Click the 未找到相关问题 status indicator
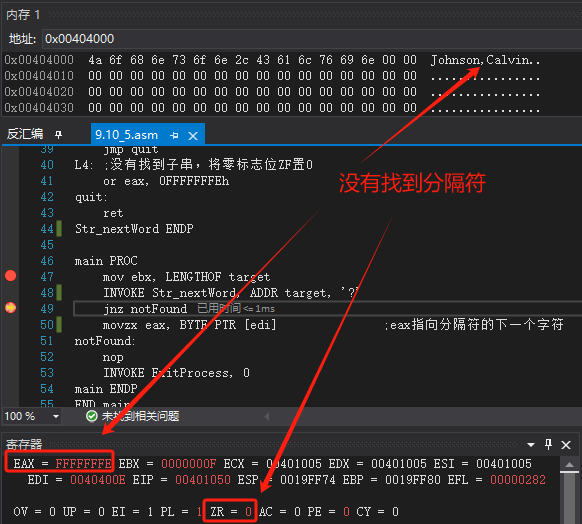The image size is (582, 524). 133,416
